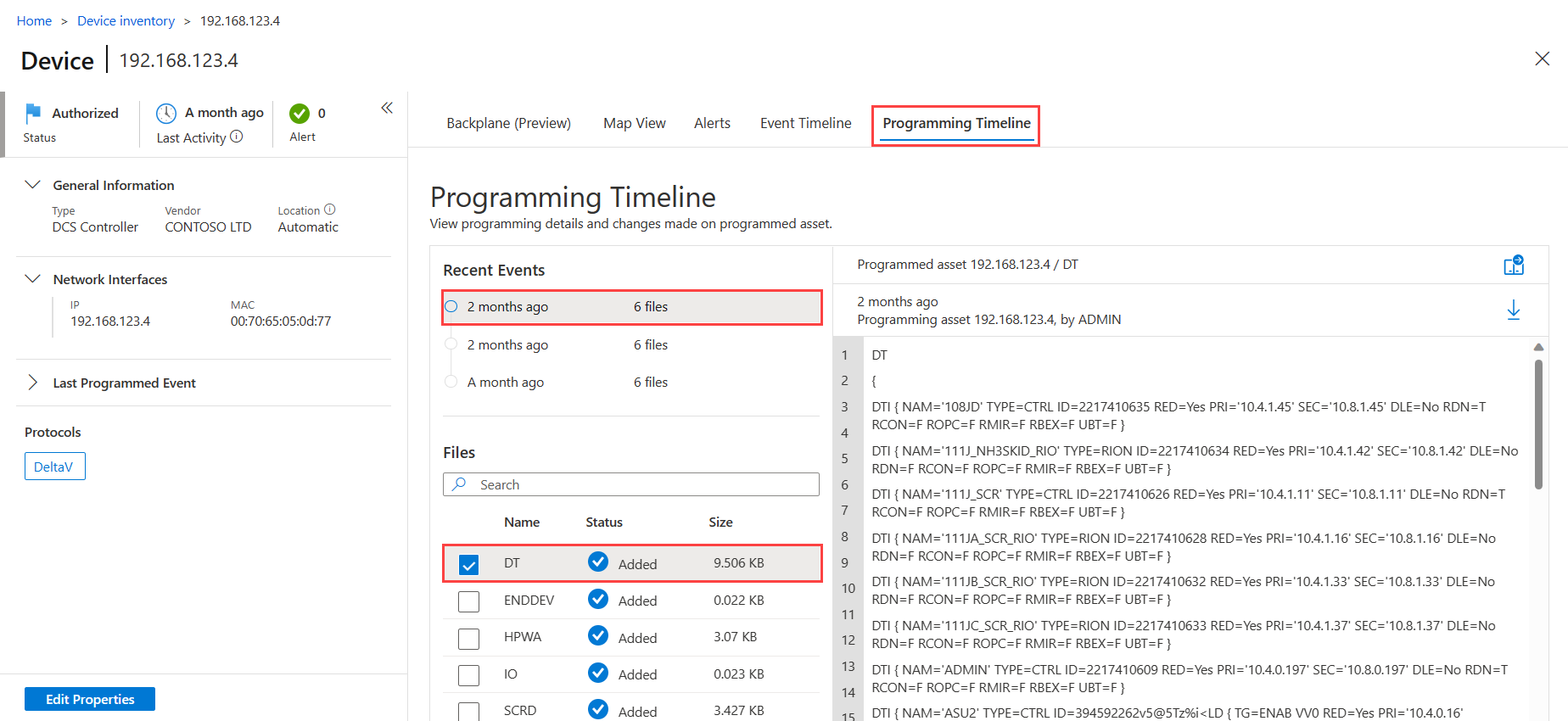This screenshot has width=1568, height=721.
Task: Click line number 3 in code viewer
Action: [844, 406]
